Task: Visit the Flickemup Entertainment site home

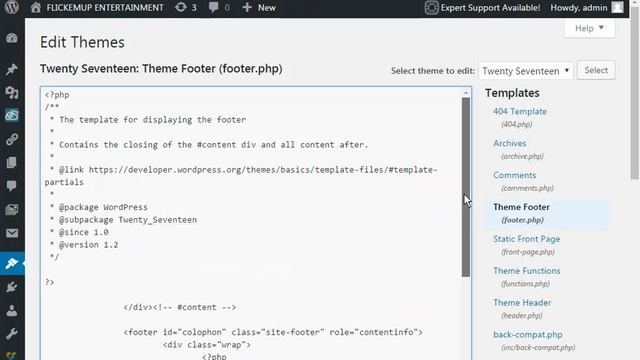Action: point(97,7)
